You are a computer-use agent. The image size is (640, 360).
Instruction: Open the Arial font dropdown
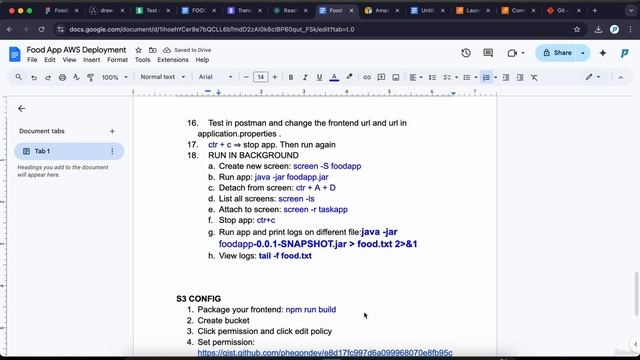[215, 77]
